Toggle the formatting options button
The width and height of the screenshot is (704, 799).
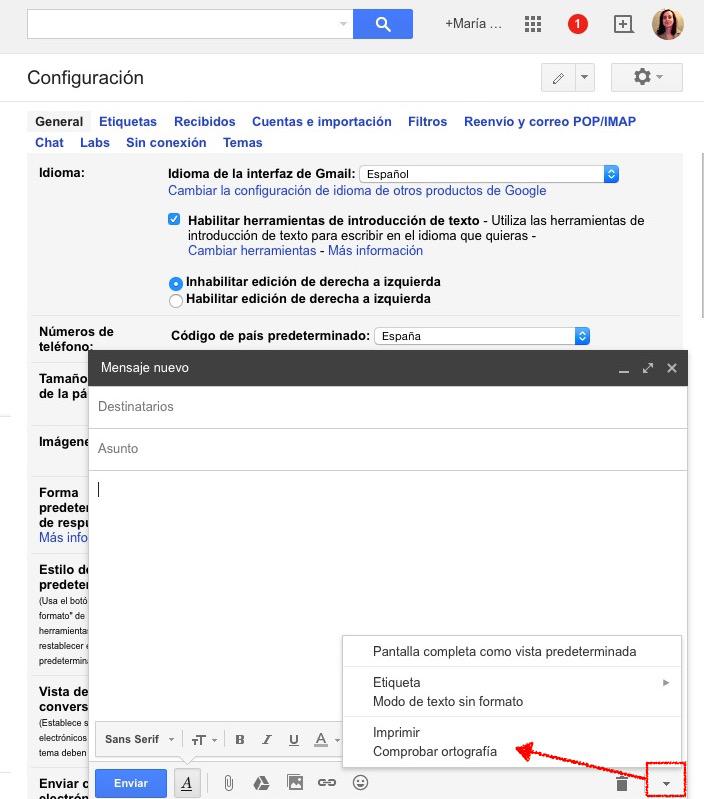(186, 783)
